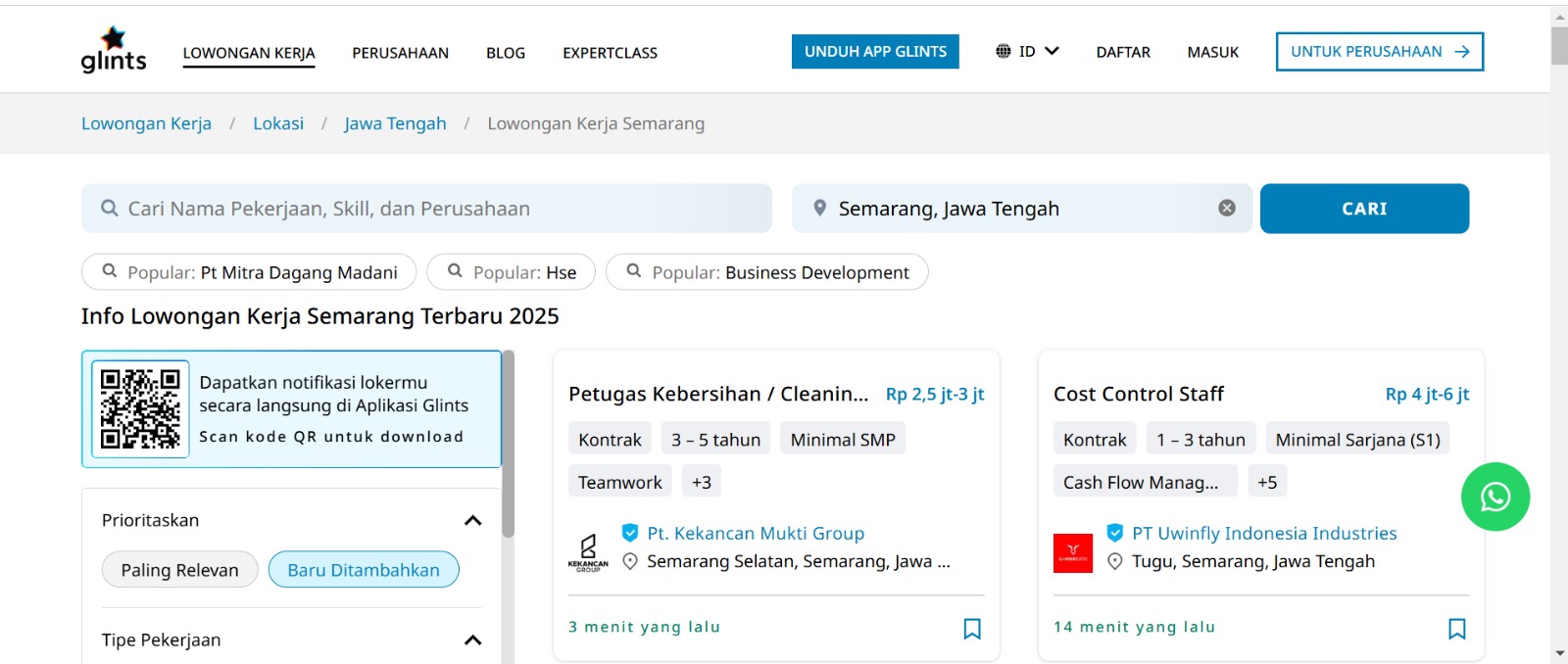Open the ID language dropdown
Screen dimensions: 1568x664
(1027, 51)
